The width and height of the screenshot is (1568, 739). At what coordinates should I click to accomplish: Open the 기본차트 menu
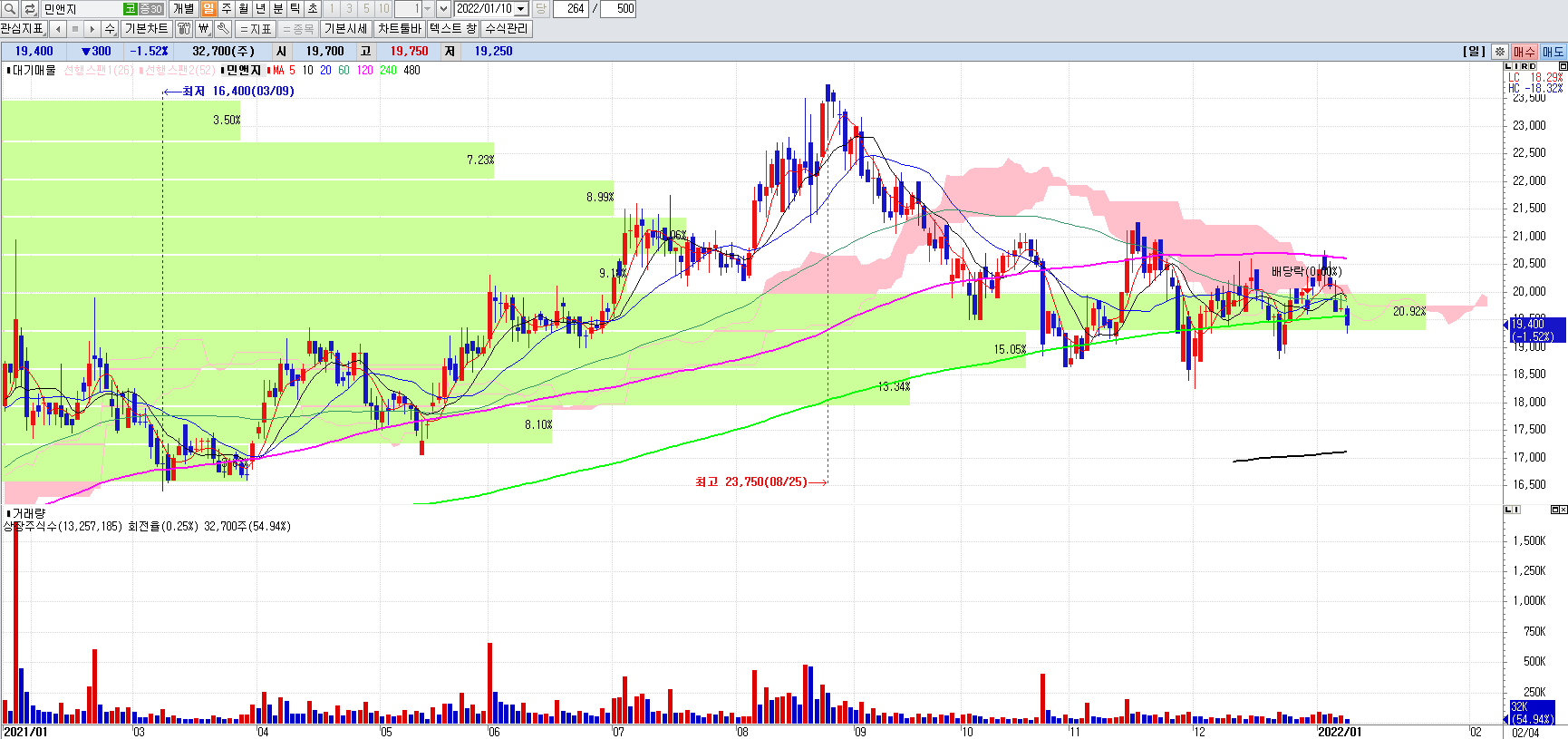(x=147, y=29)
